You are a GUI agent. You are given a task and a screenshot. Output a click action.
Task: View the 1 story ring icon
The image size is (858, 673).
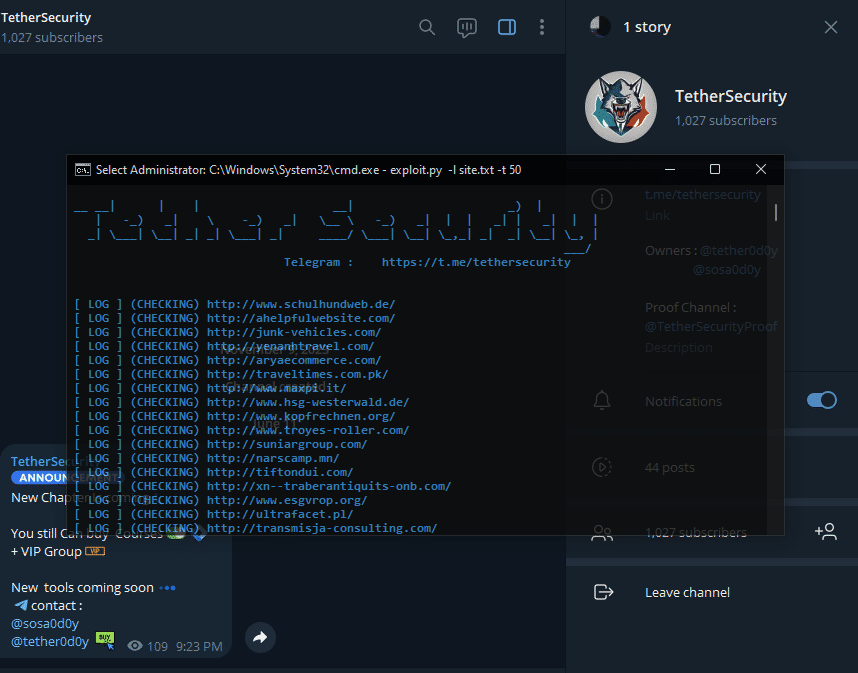click(x=600, y=26)
